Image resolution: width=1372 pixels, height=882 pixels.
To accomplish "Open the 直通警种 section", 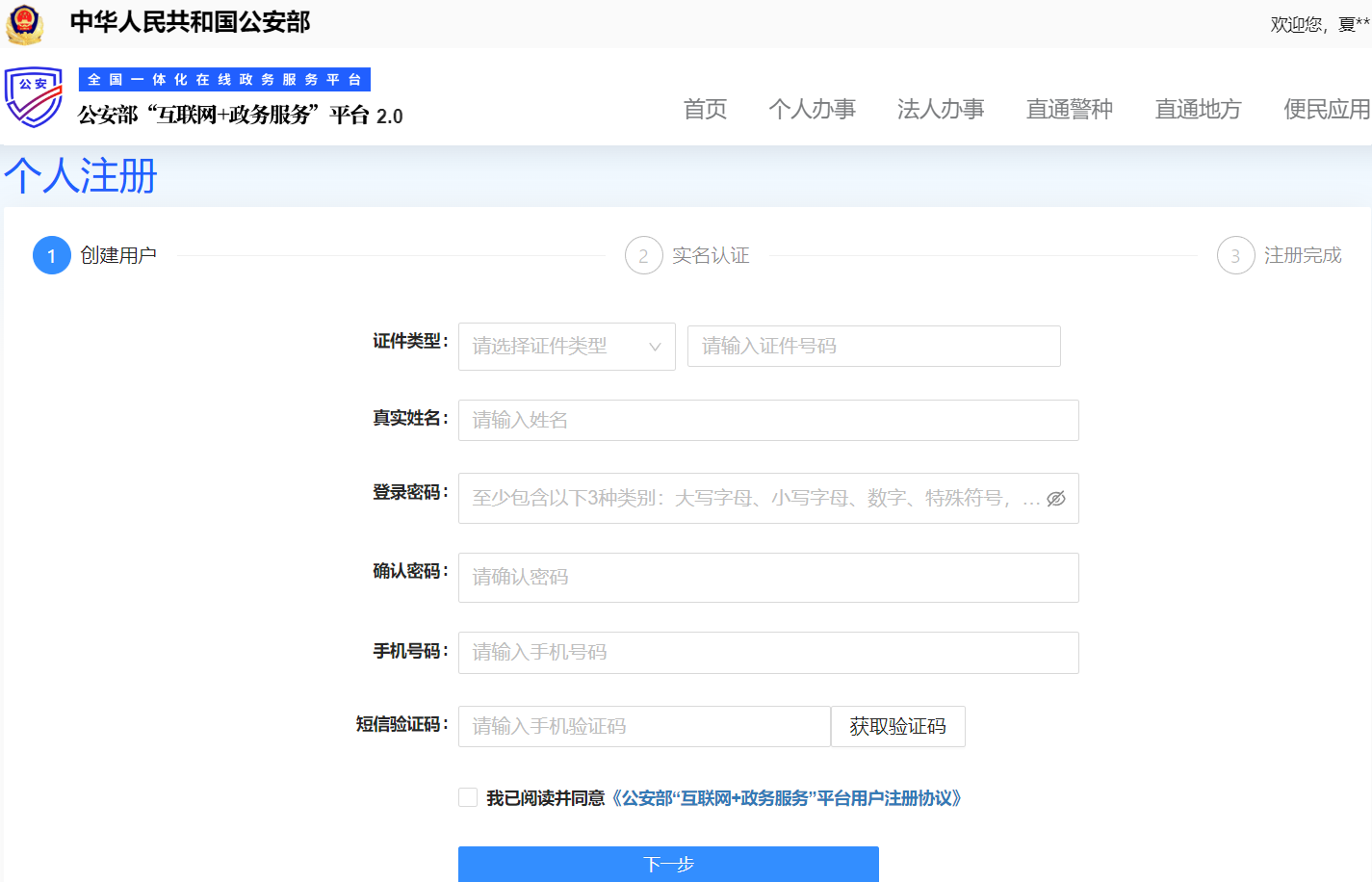I will (1069, 110).
